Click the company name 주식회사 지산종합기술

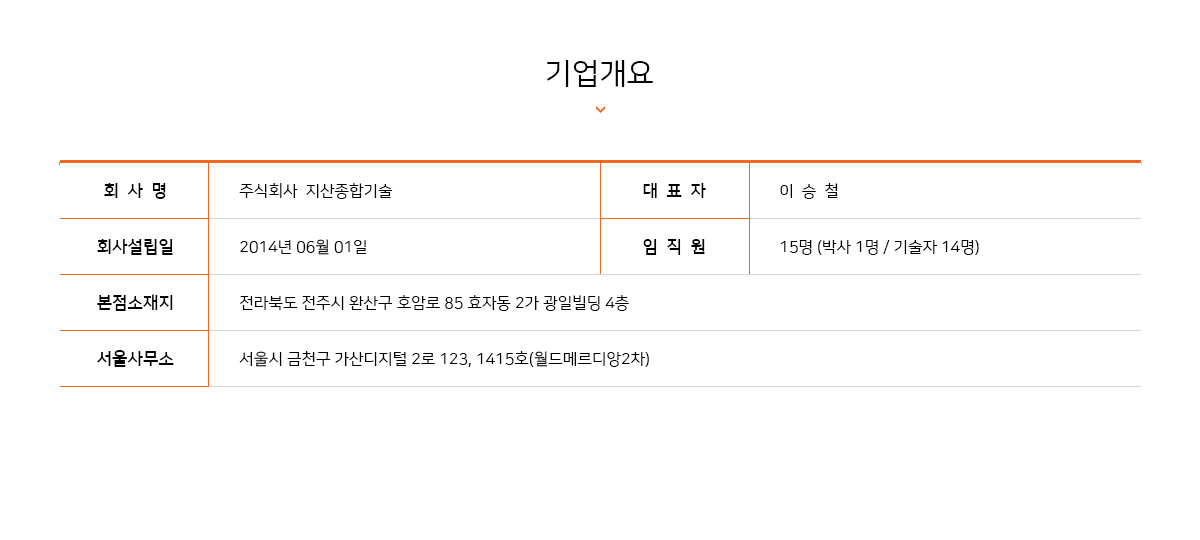(316, 191)
